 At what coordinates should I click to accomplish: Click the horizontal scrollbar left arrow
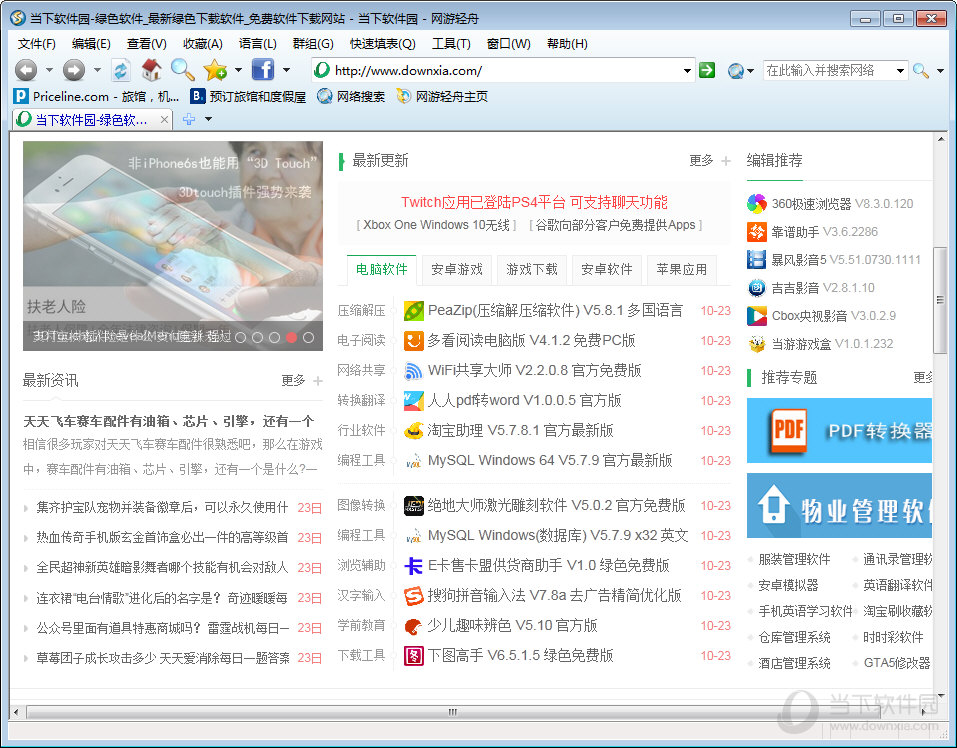click(16, 711)
